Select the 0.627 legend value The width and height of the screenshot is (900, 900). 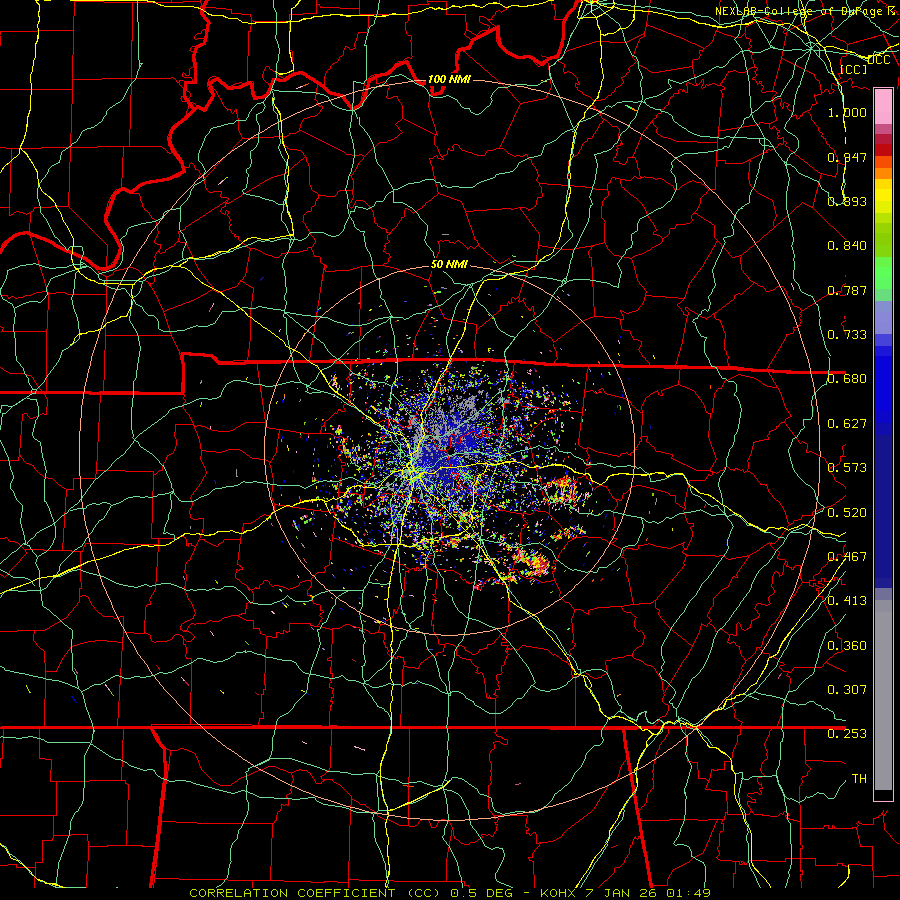[x=847, y=424]
